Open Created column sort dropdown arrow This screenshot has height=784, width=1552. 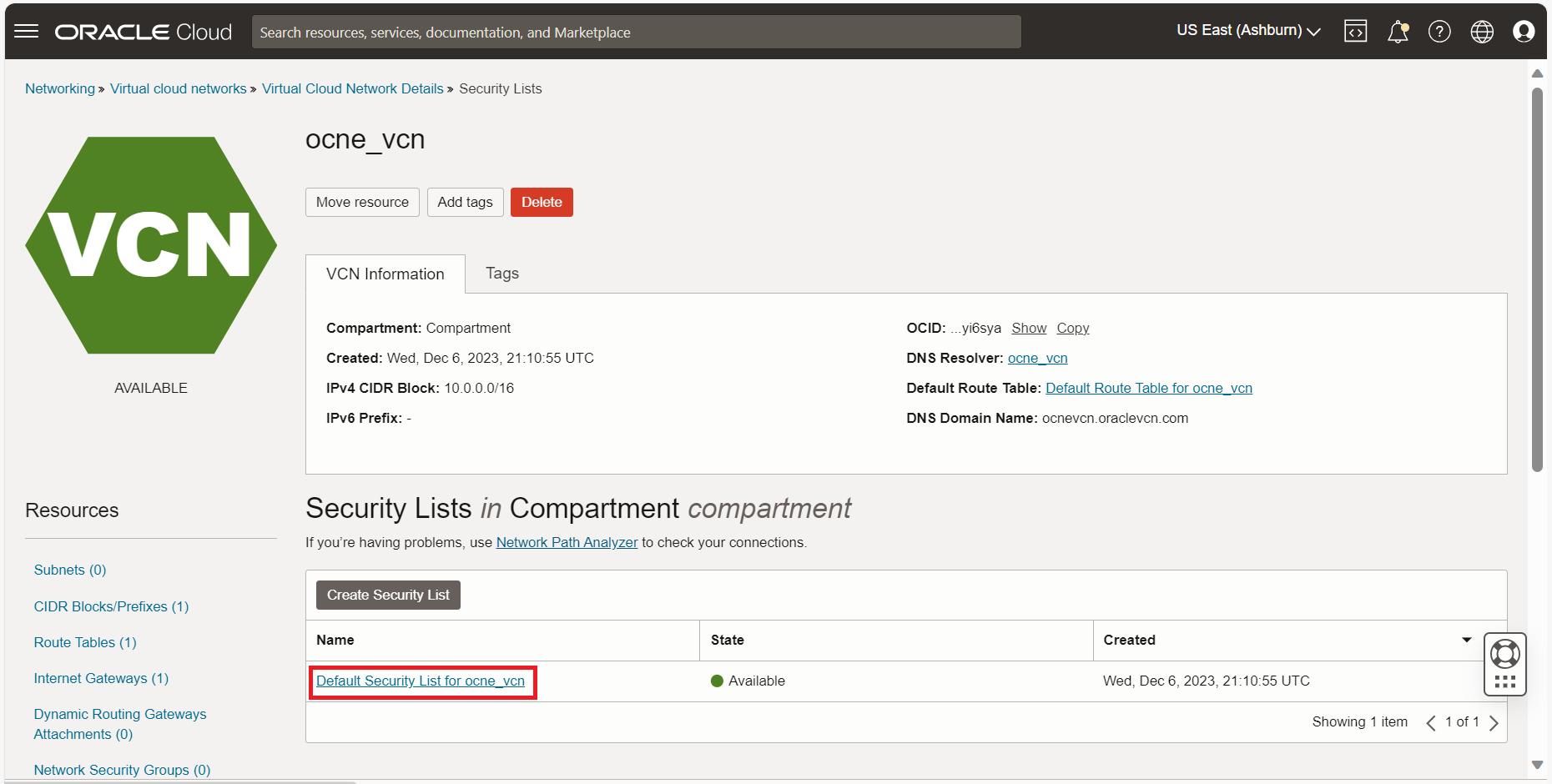point(1467,640)
